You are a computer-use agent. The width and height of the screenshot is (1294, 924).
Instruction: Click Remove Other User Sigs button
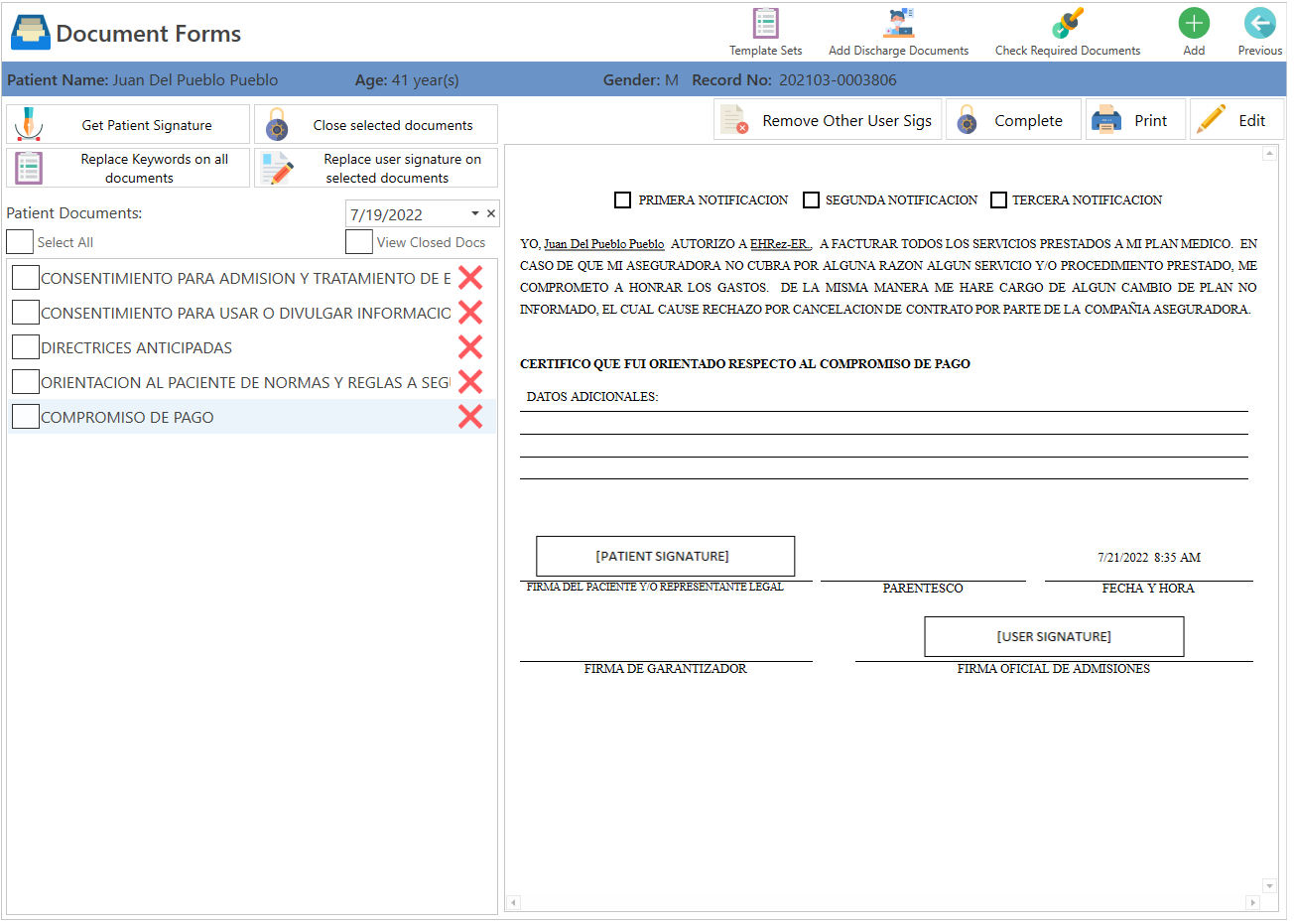(828, 120)
